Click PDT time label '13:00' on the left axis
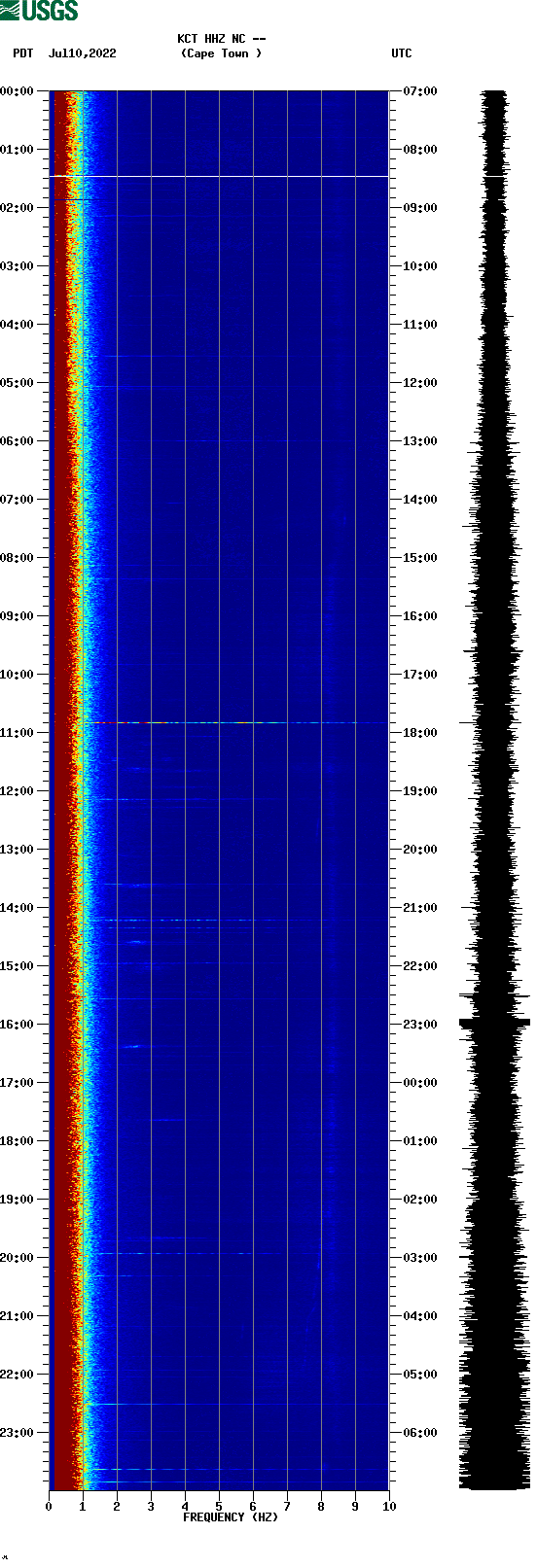The width and height of the screenshot is (537, 1568). pyautogui.click(x=18, y=850)
